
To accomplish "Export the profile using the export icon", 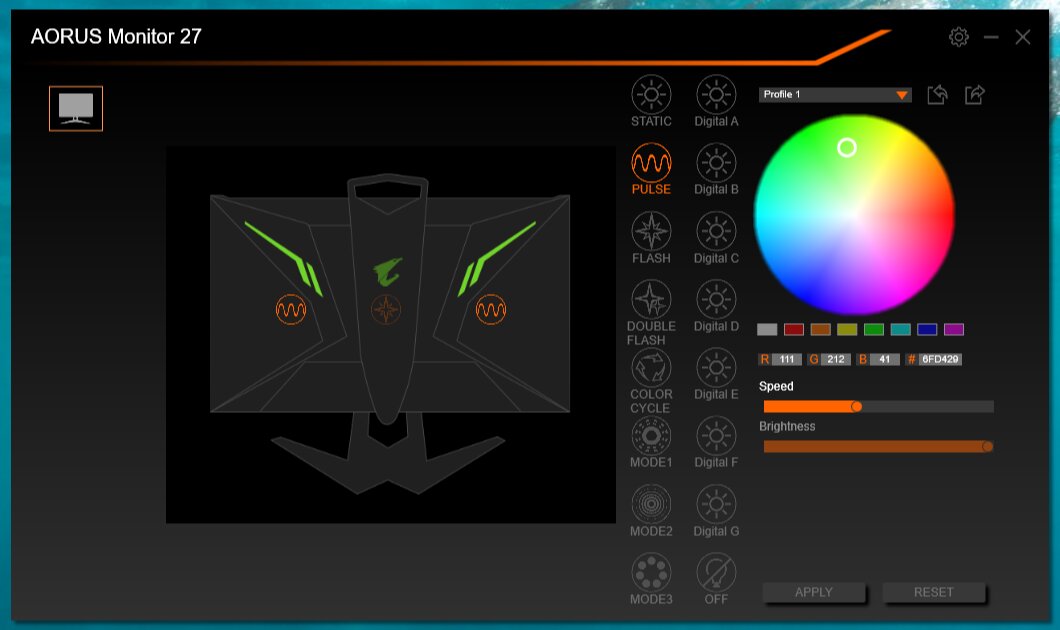I will pos(974,95).
